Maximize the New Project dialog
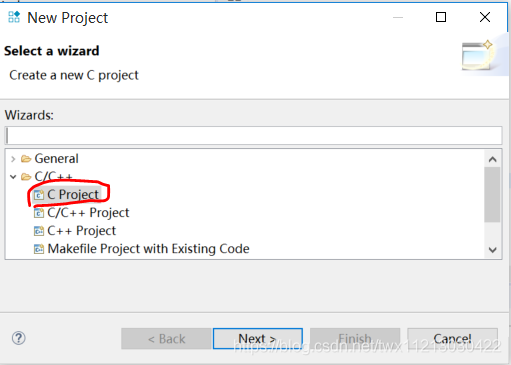This screenshot has width=511, height=365. pos(441,17)
